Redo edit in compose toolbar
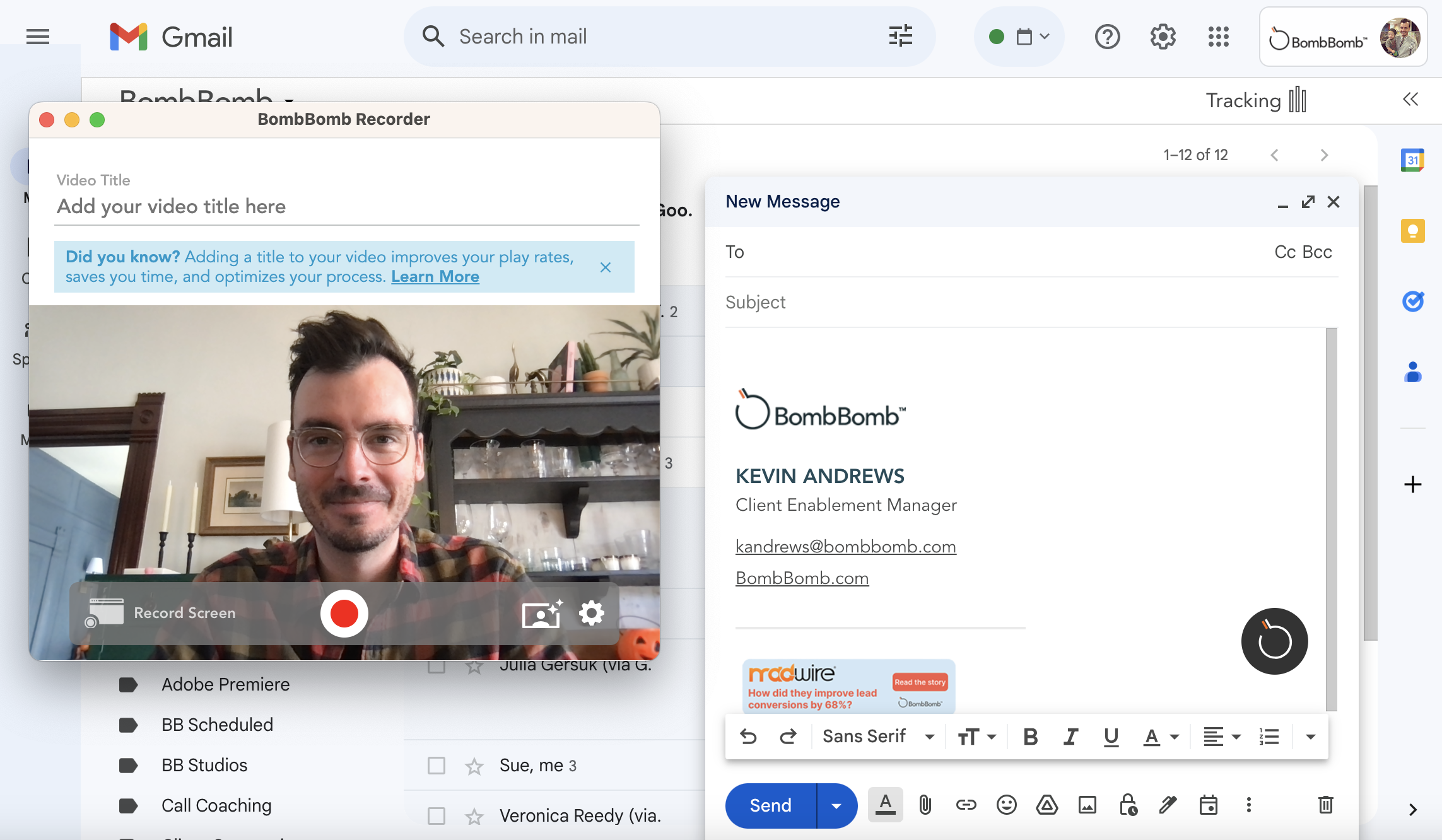Image resolution: width=1442 pixels, height=840 pixels. click(788, 737)
